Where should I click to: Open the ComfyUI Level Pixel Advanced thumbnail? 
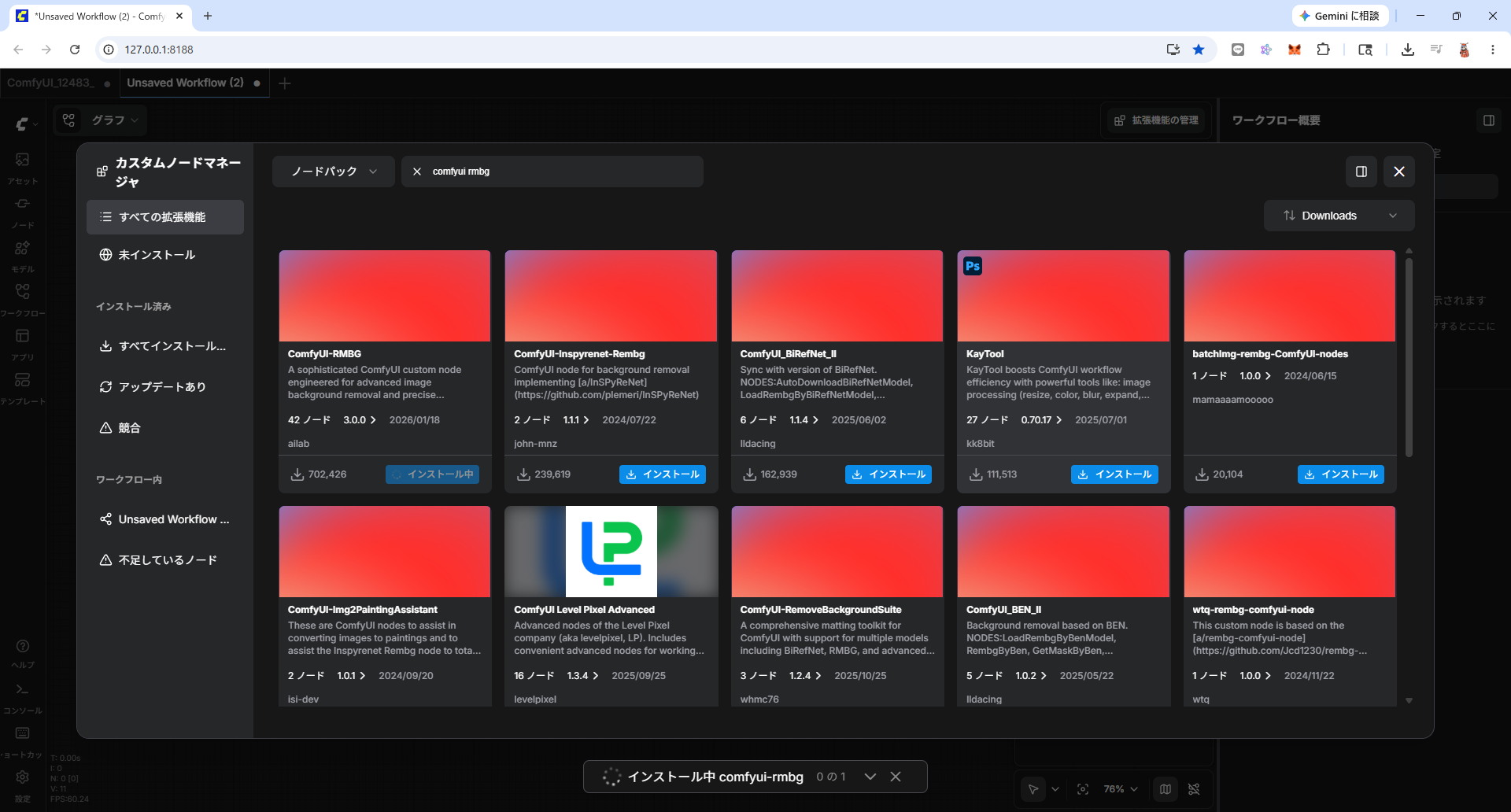point(611,552)
